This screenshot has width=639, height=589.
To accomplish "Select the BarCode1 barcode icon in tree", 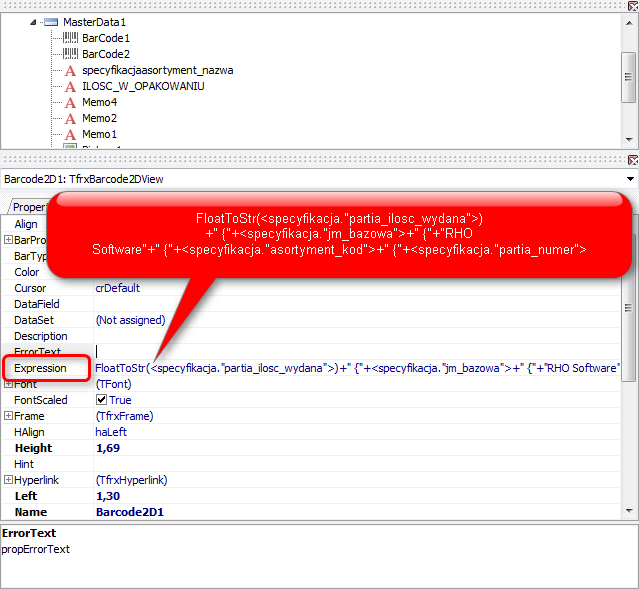I will pos(70,38).
